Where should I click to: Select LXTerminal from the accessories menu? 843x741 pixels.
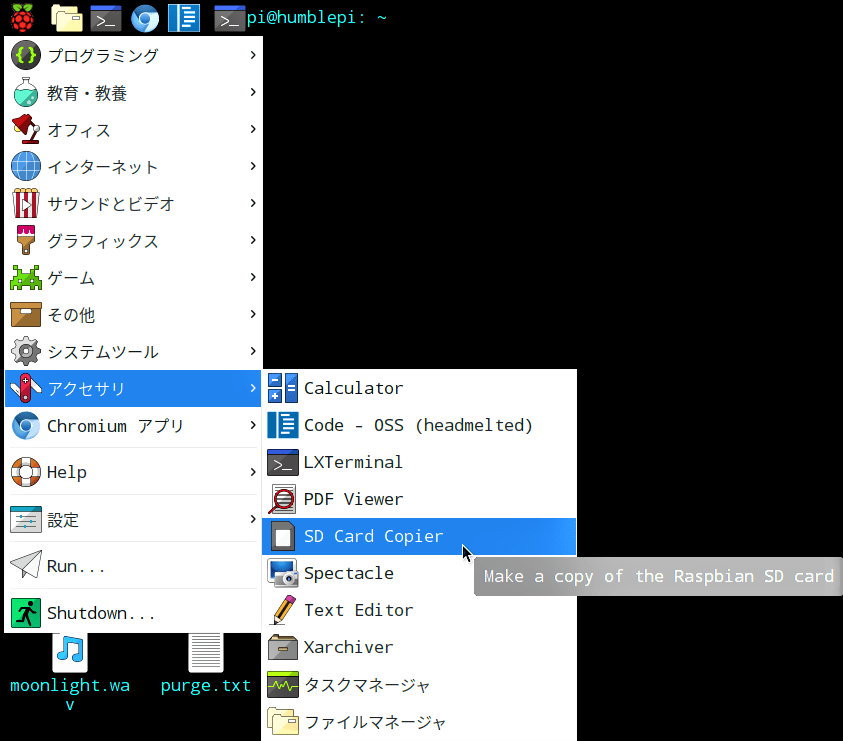[419, 462]
